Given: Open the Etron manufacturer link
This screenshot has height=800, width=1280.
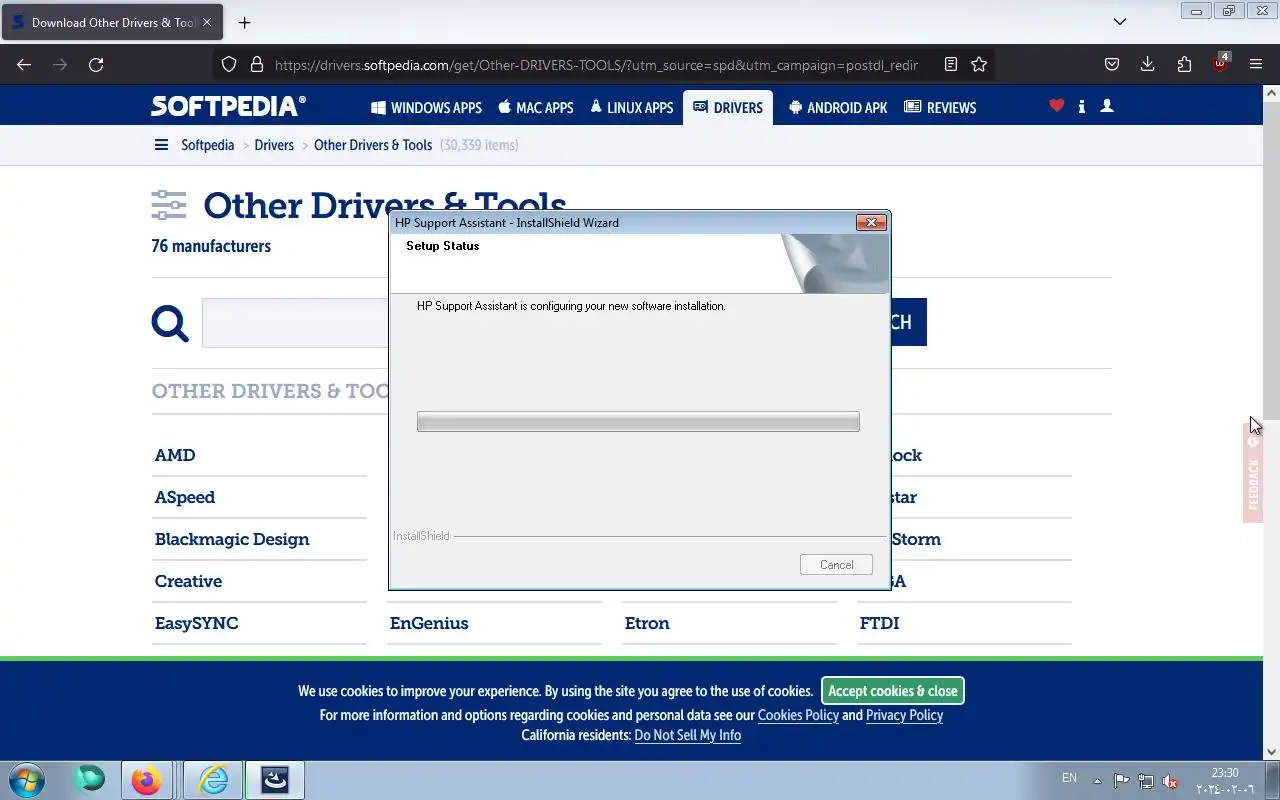Looking at the screenshot, I should pos(647,623).
